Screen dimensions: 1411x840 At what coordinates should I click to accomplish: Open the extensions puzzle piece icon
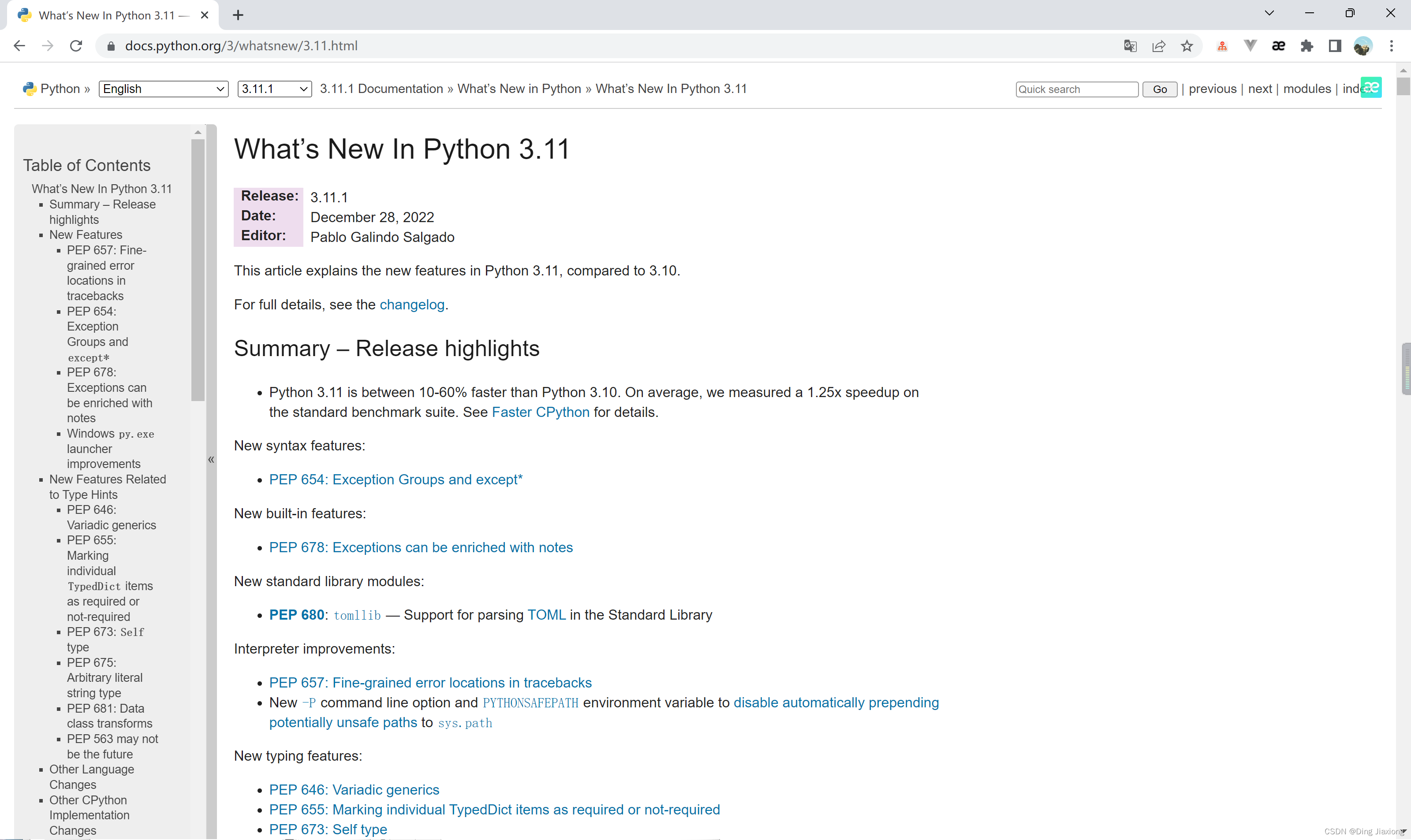coord(1307,46)
